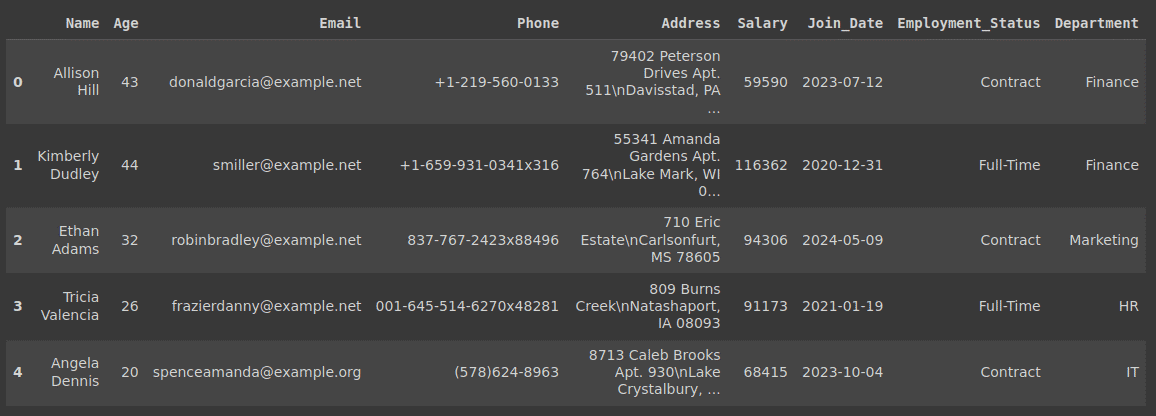Click the smiller@example.net email cell
This screenshot has width=1156, height=416.
click(x=287, y=165)
